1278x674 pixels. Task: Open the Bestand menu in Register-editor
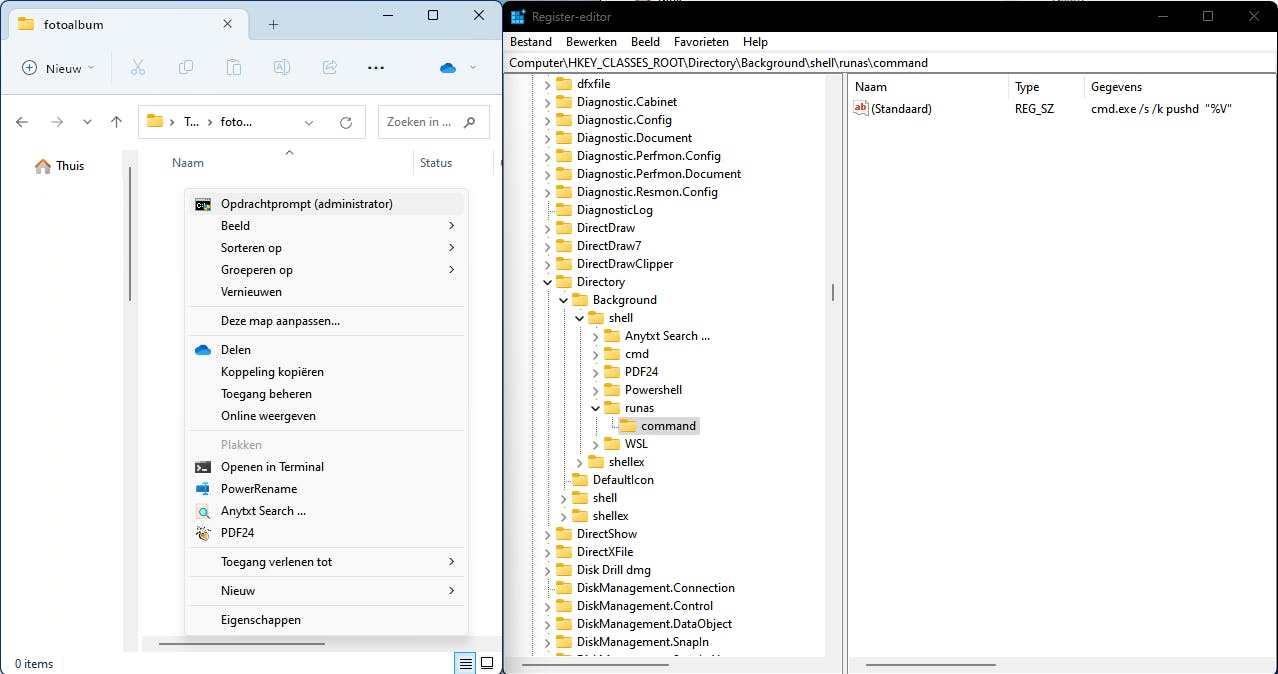tap(531, 42)
